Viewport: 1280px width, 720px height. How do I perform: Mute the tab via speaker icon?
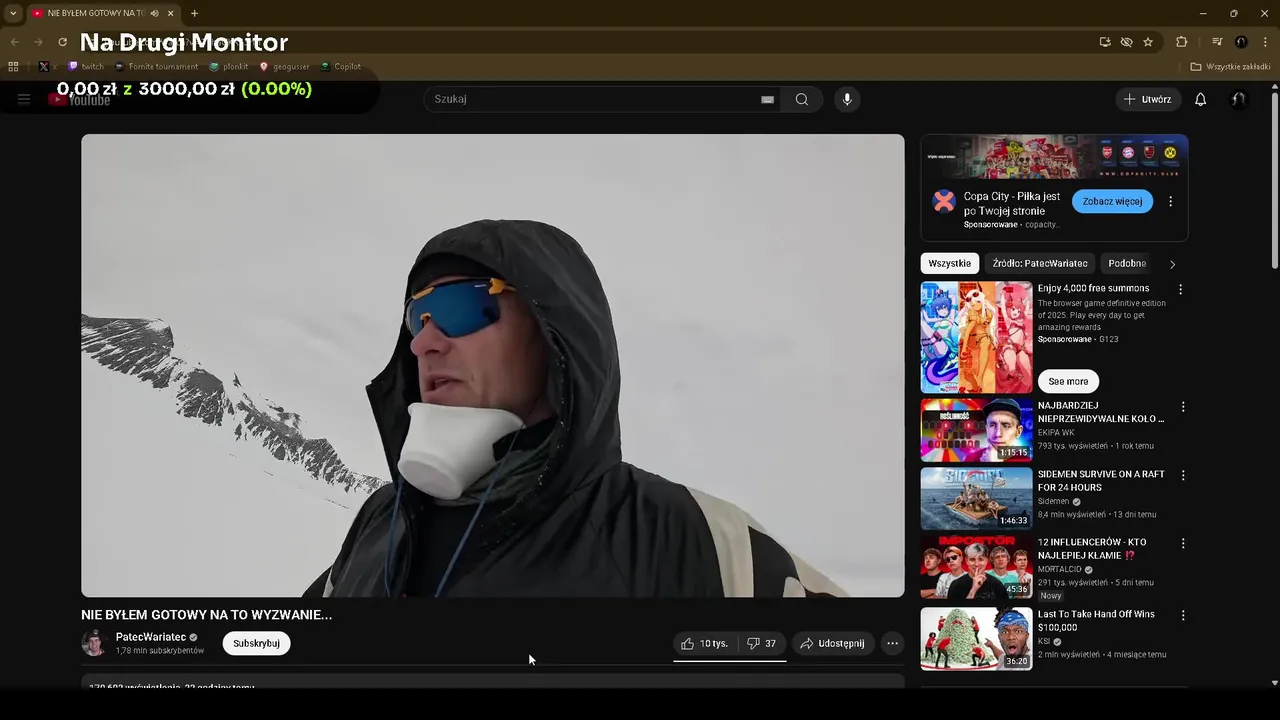tap(155, 13)
